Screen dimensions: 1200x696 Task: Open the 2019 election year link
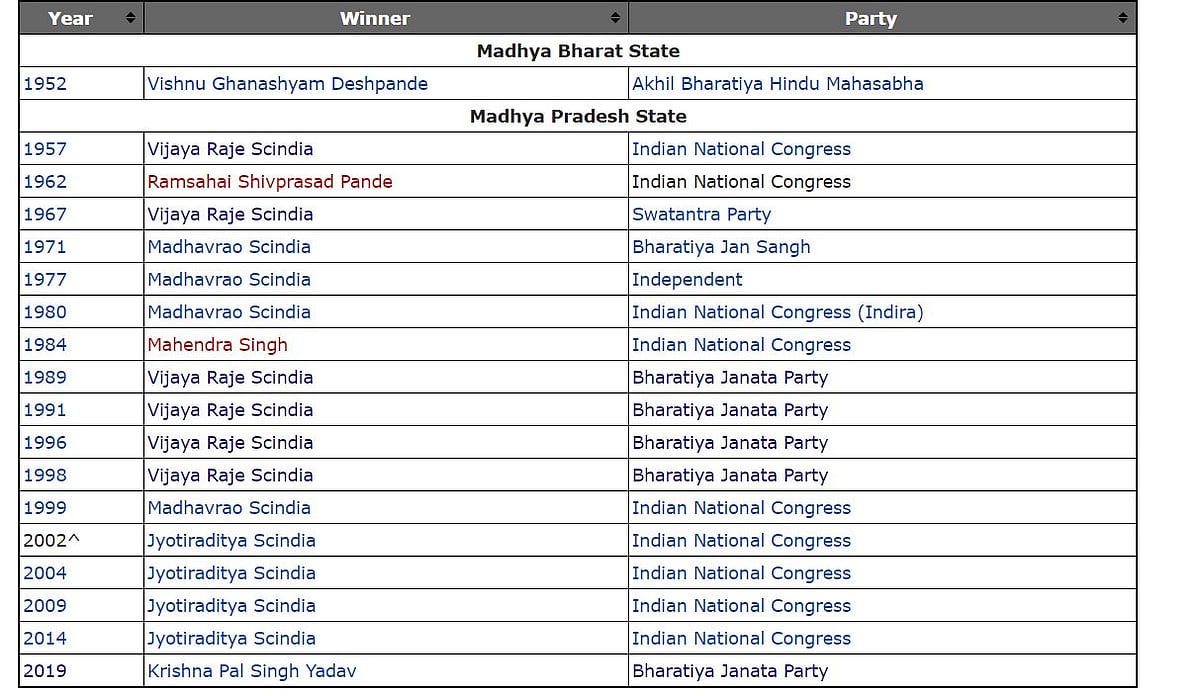(45, 671)
